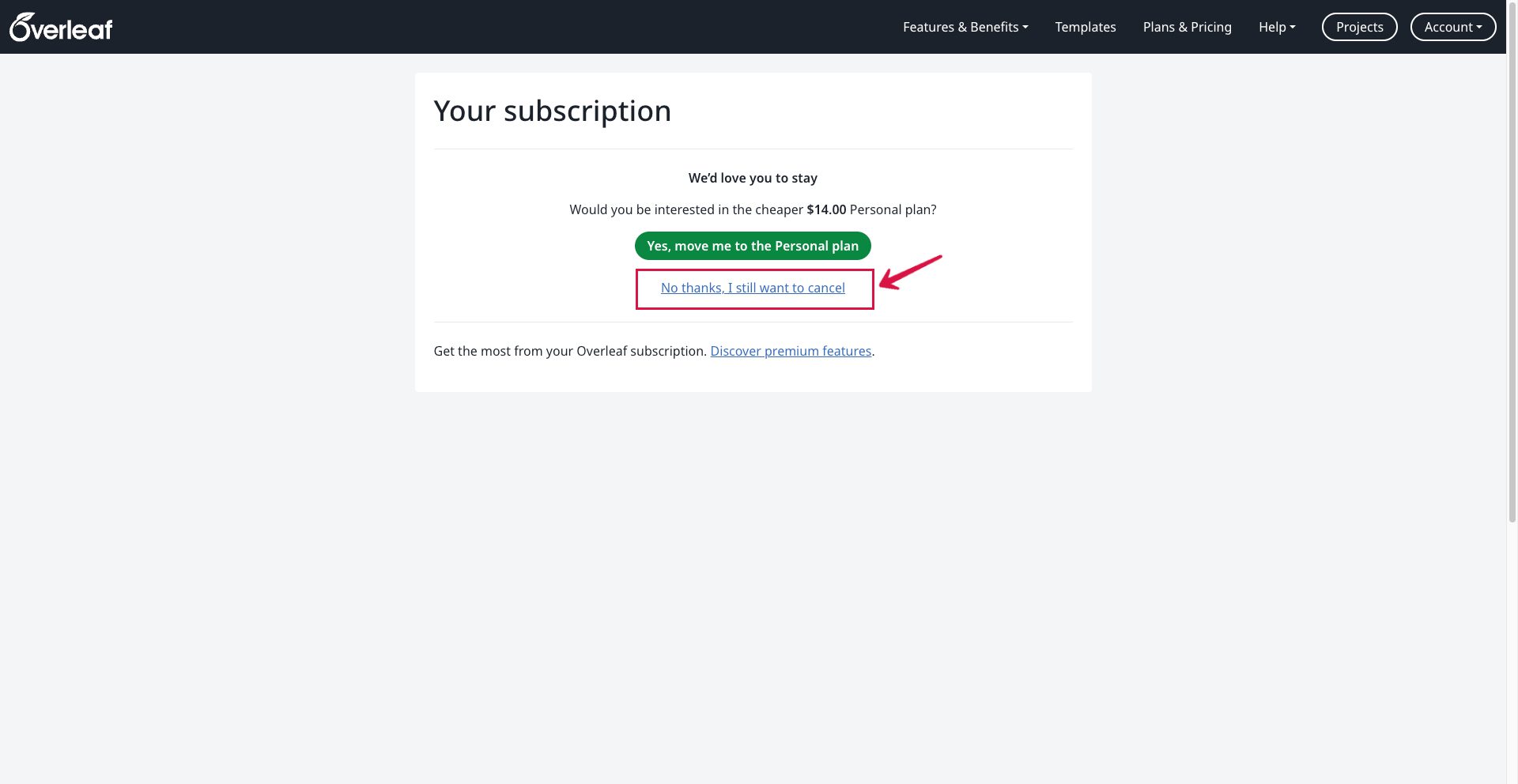Click the caret beside Features & Benefits

(1025, 28)
